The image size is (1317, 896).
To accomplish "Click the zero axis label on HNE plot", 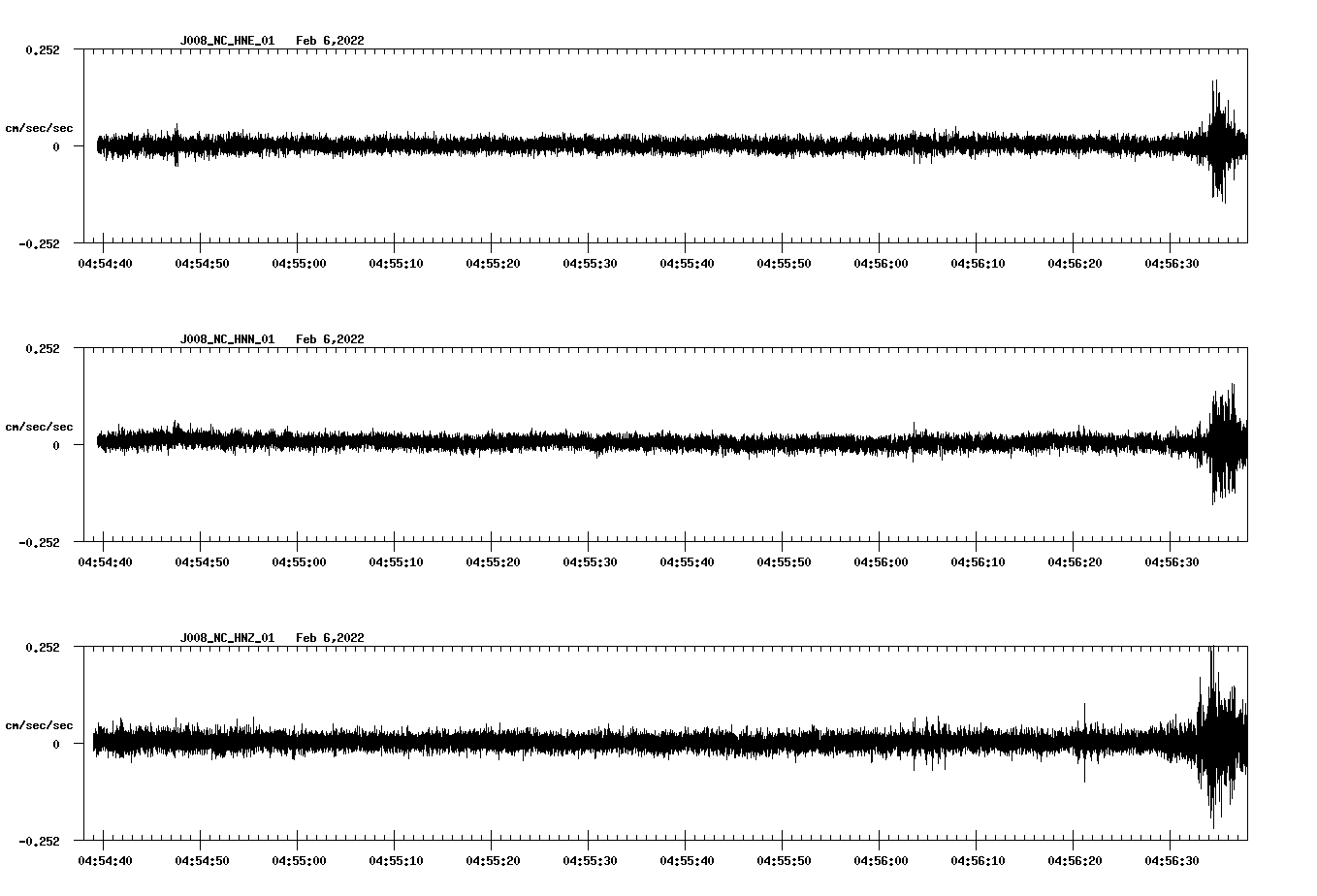I will click(56, 146).
